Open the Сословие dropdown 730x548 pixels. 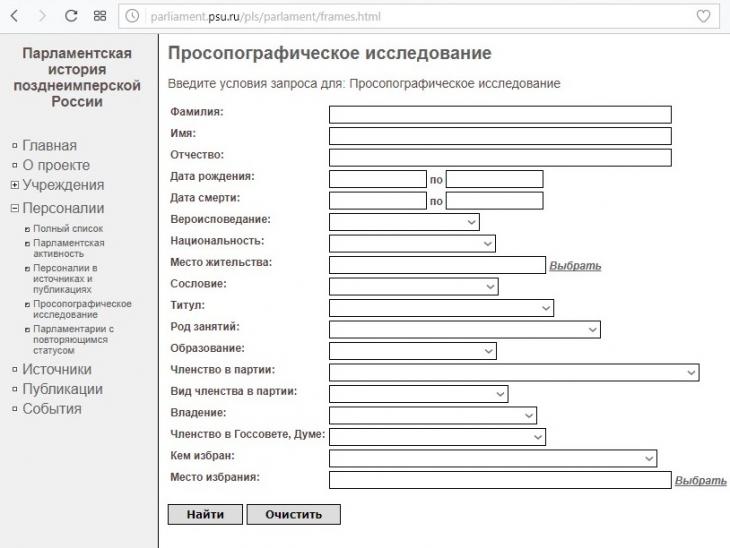tap(413, 286)
